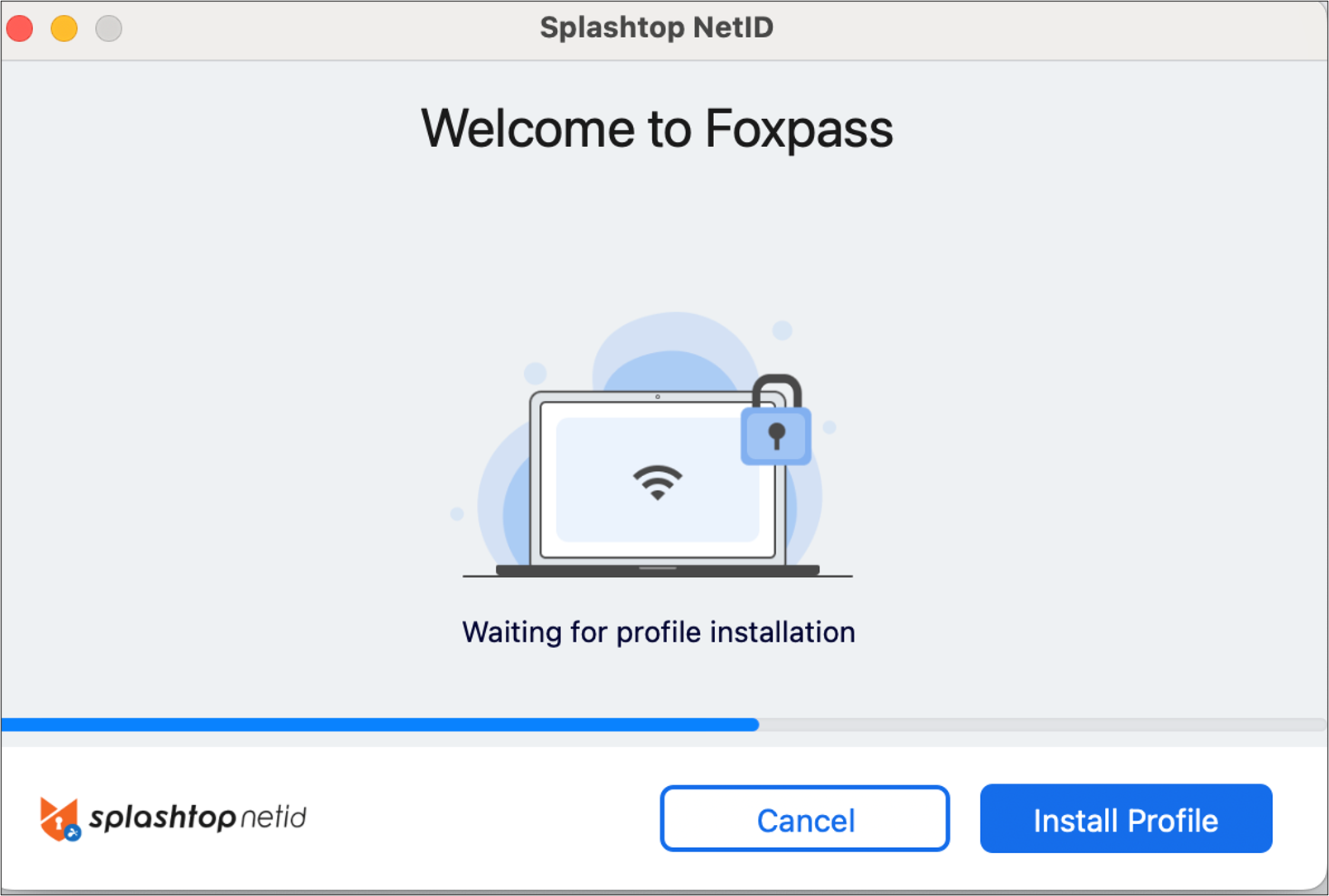Click 'Waiting for profile installation' status text

pyautogui.click(x=659, y=632)
